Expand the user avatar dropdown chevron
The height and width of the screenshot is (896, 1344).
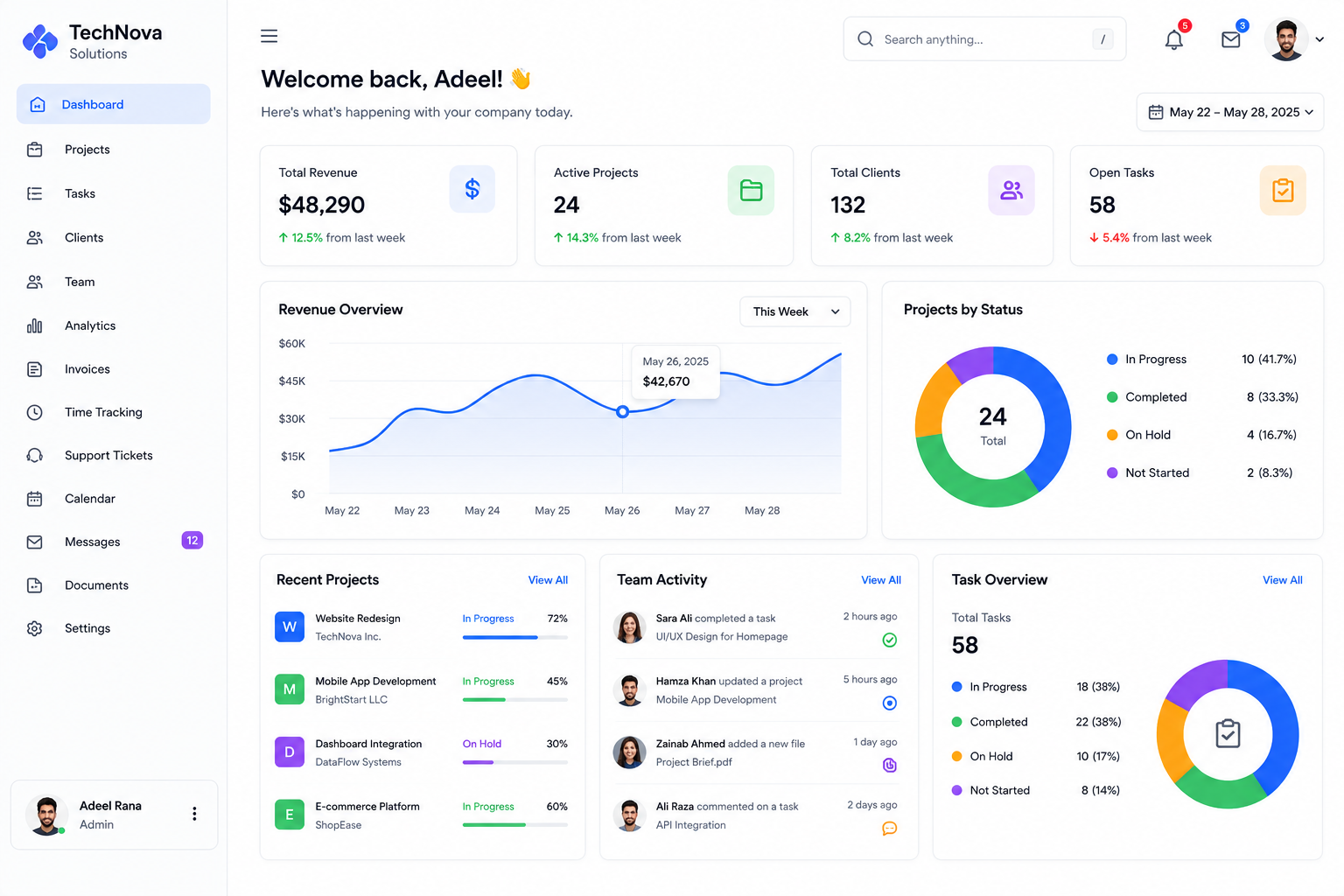pos(1319,39)
